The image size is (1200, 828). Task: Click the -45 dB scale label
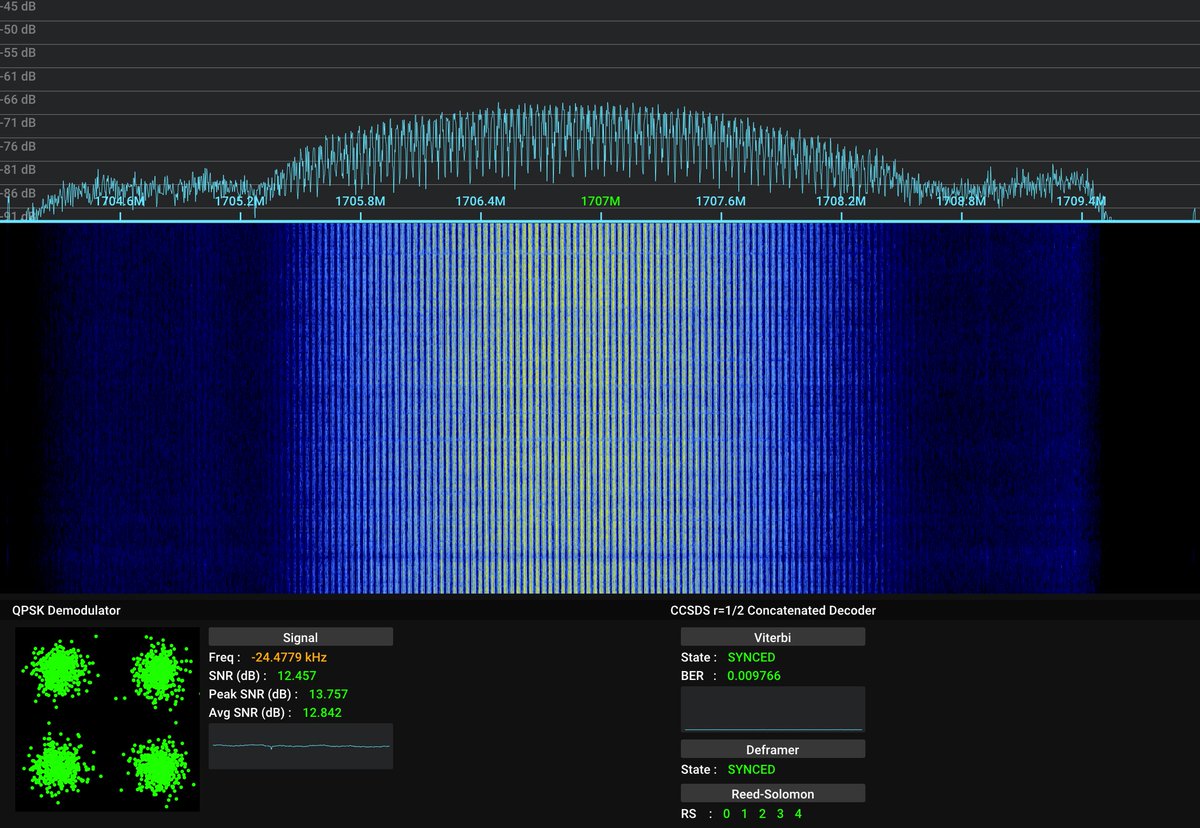point(18,6)
